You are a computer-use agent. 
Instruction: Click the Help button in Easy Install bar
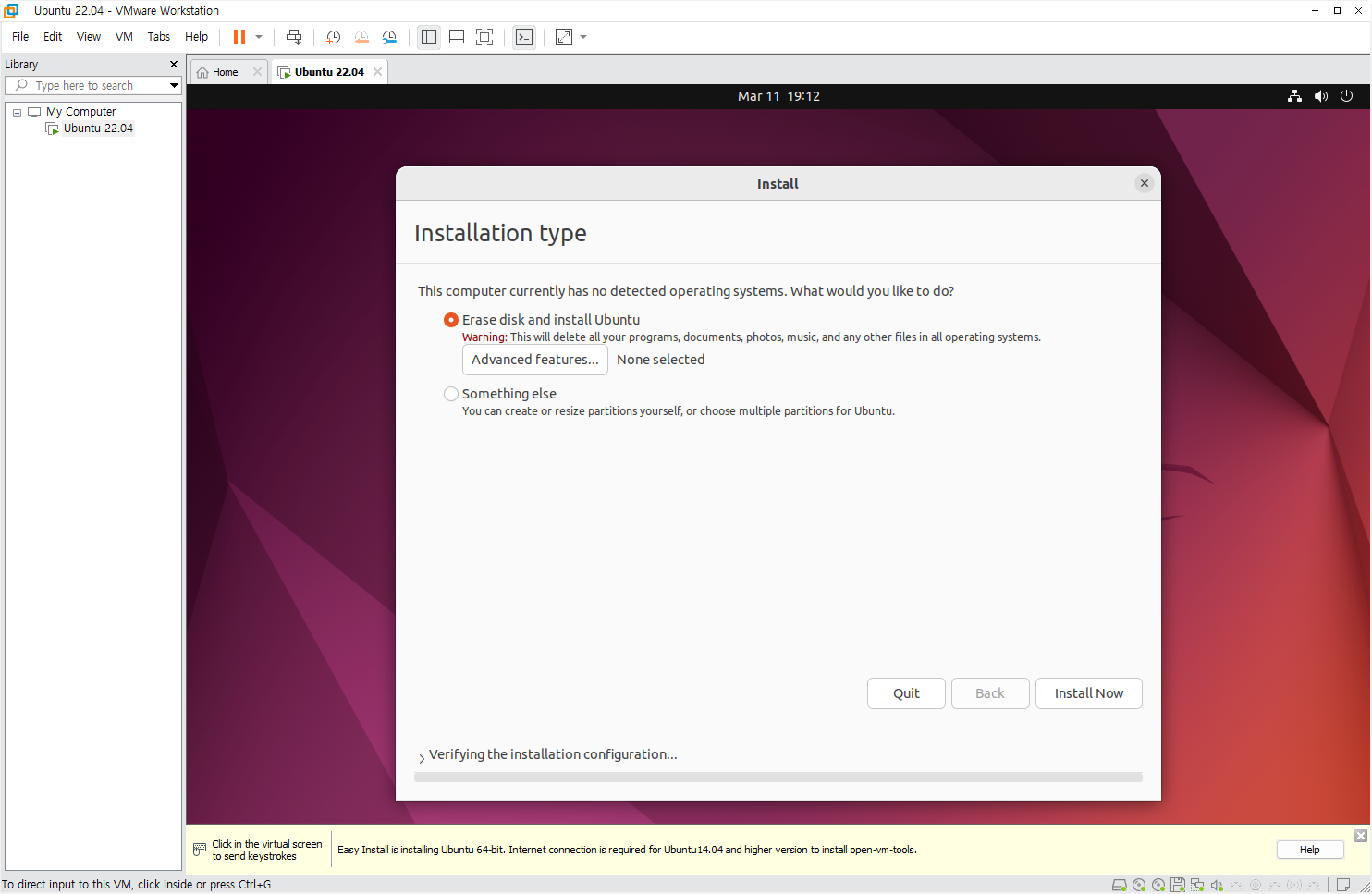pyautogui.click(x=1310, y=850)
